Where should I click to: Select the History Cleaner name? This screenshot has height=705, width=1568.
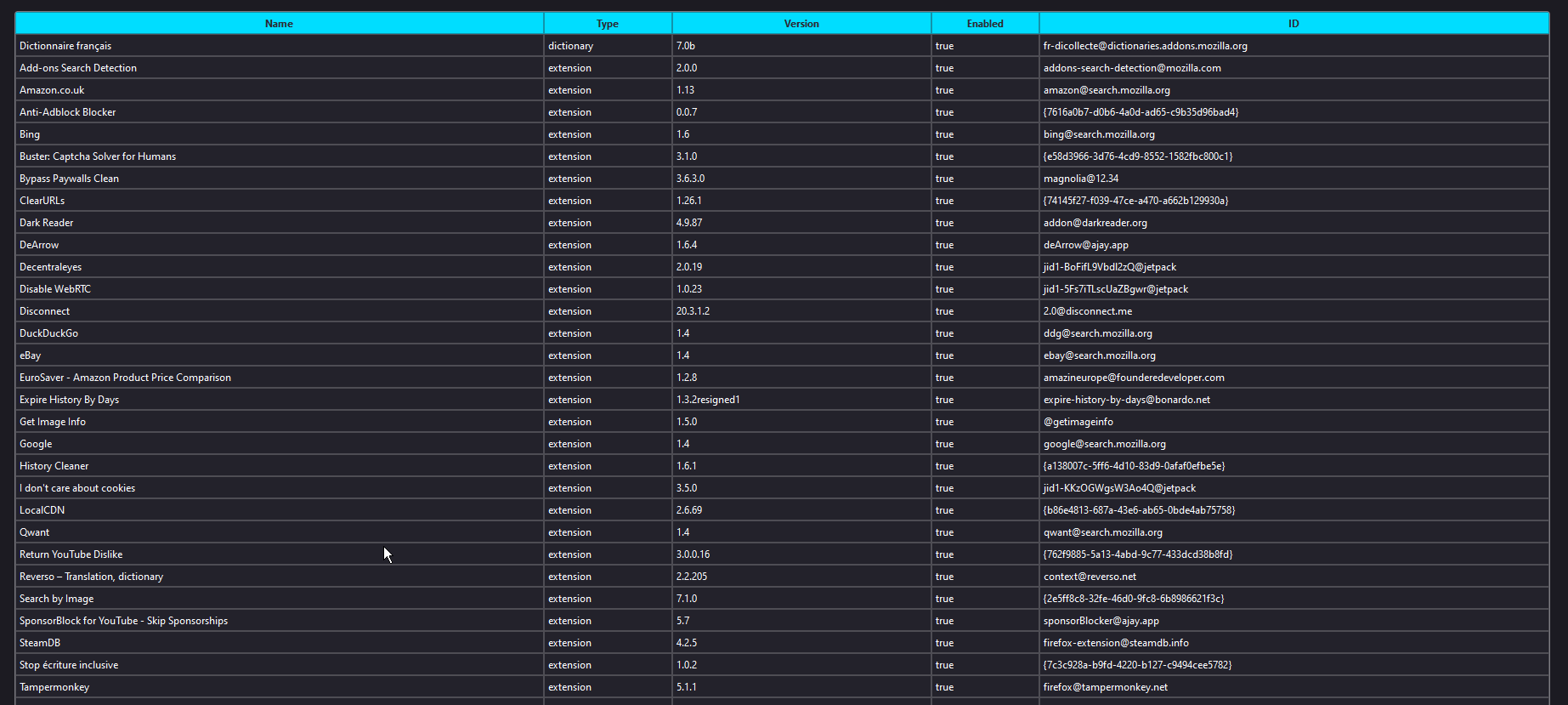[279, 466]
